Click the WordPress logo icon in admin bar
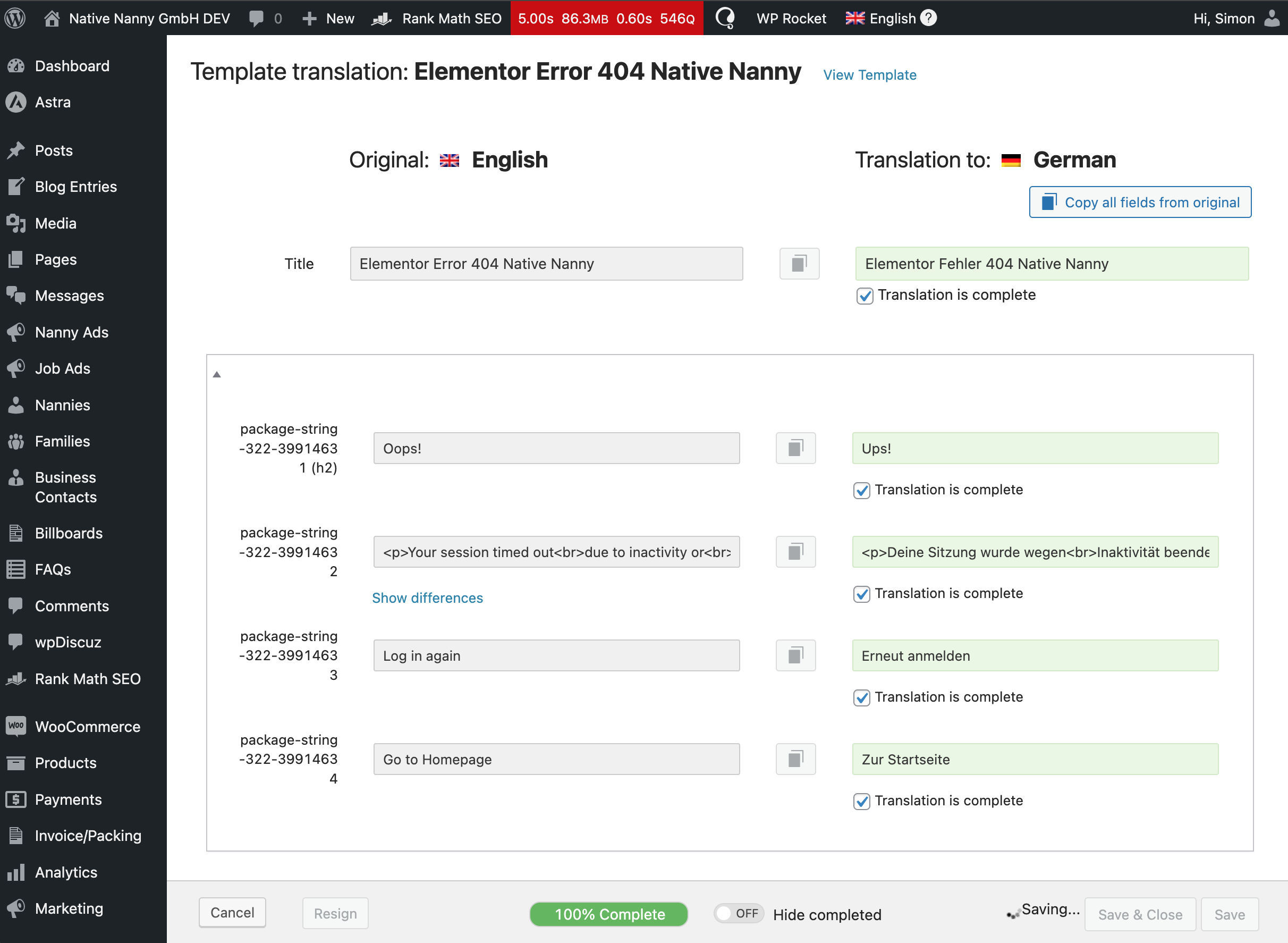Viewport: 1288px width, 943px height. 15,18
